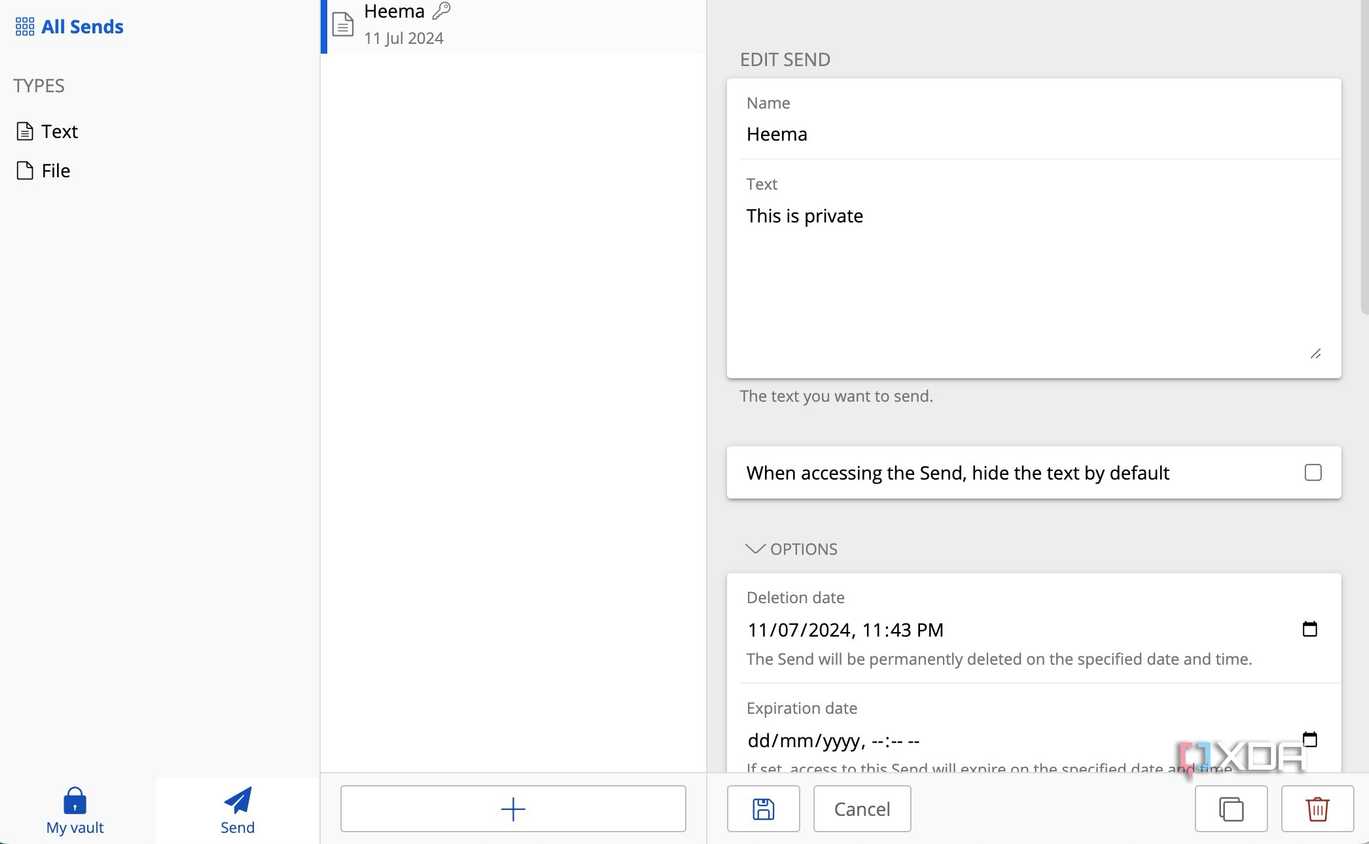This screenshot has height=844, width=1369.
Task: Click the key icon beside Heema
Action: coord(441,11)
